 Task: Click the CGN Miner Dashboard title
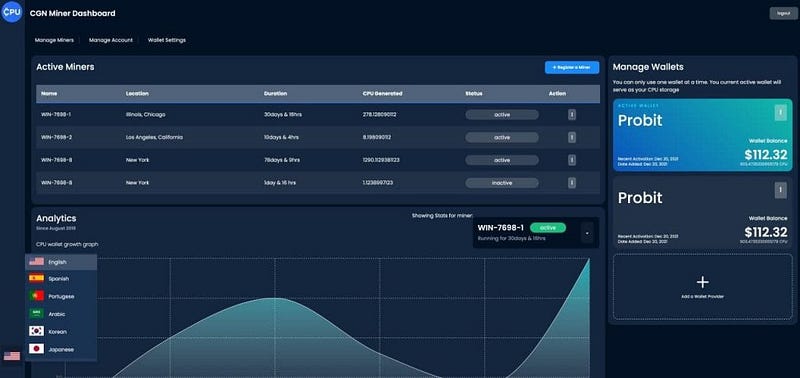point(72,13)
